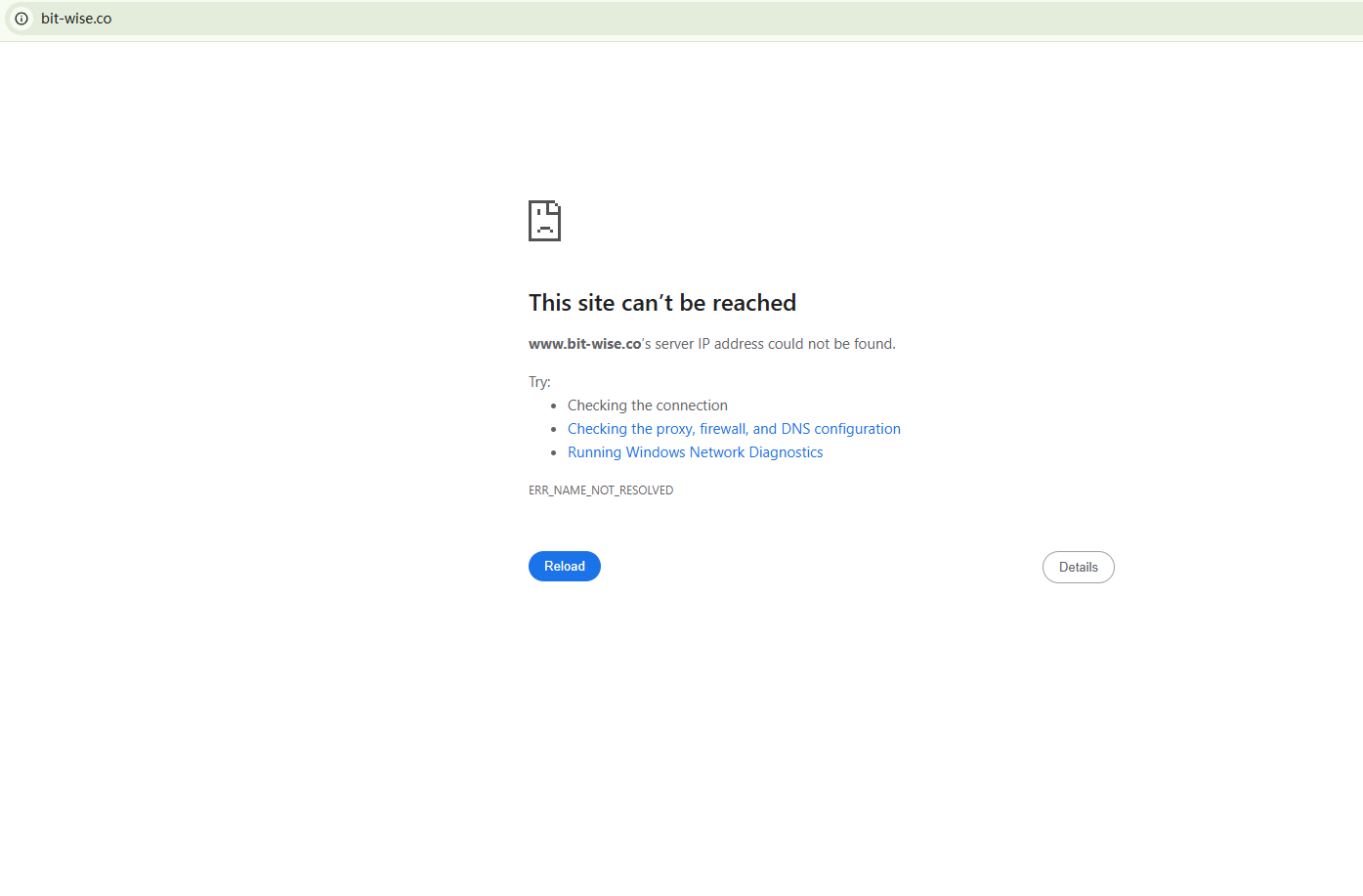Click the ERR_NAME_NOT_RESOLVED error code
Image resolution: width=1363 pixels, height=896 pixels.
601,491
